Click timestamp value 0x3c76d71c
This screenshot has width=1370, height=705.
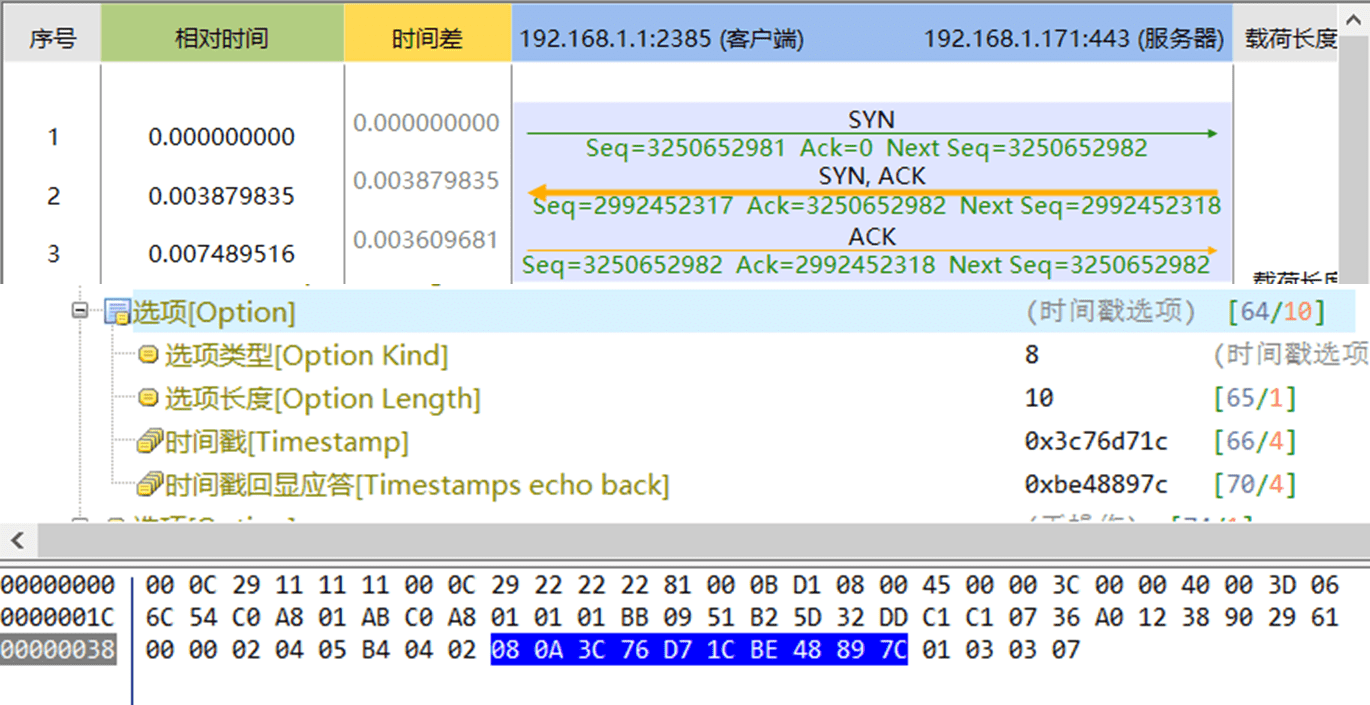(x=1096, y=441)
